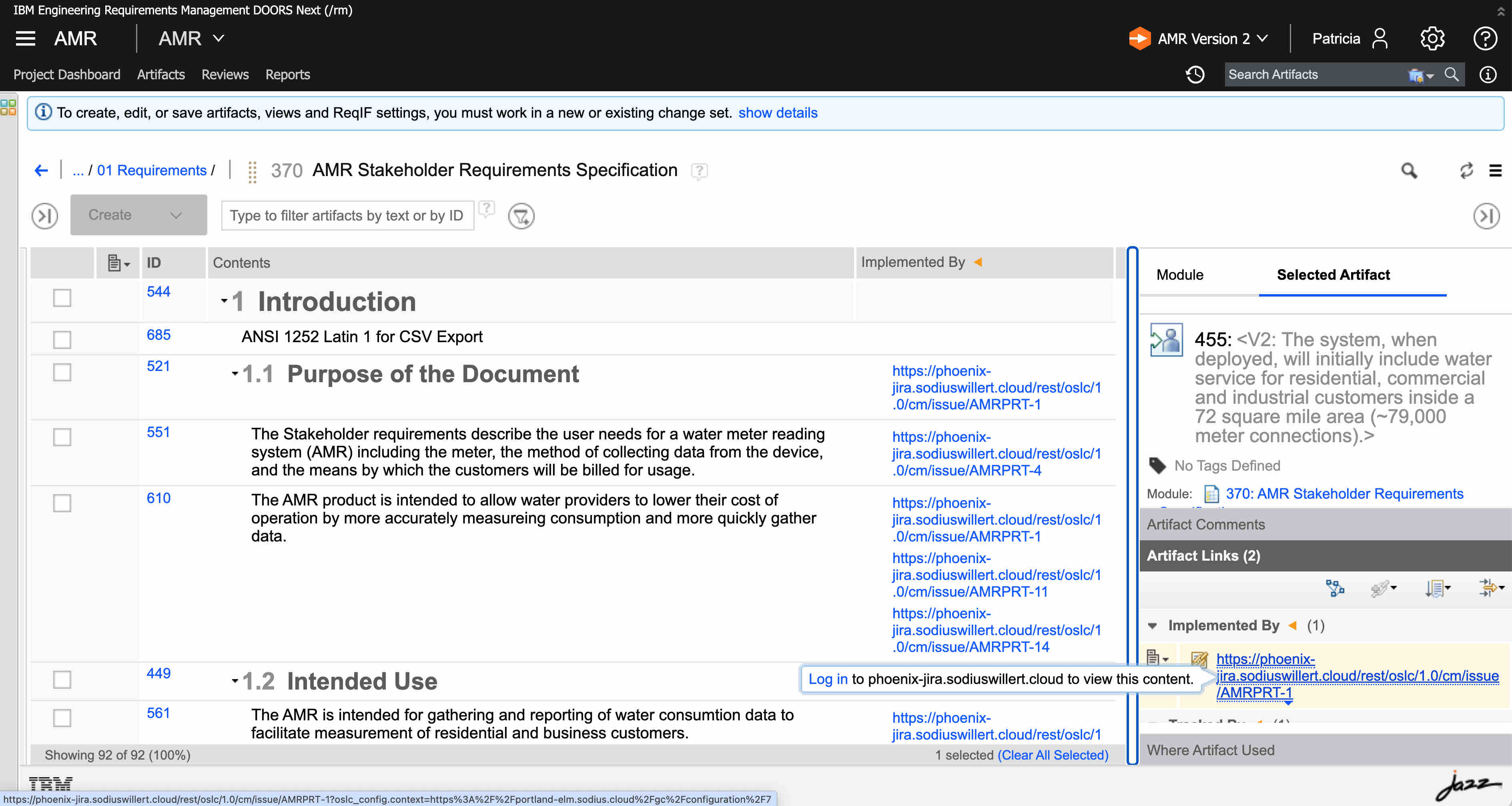Click the link explorer icon in Artifact Links
This screenshot has width=1512, height=806.
[x=1335, y=587]
